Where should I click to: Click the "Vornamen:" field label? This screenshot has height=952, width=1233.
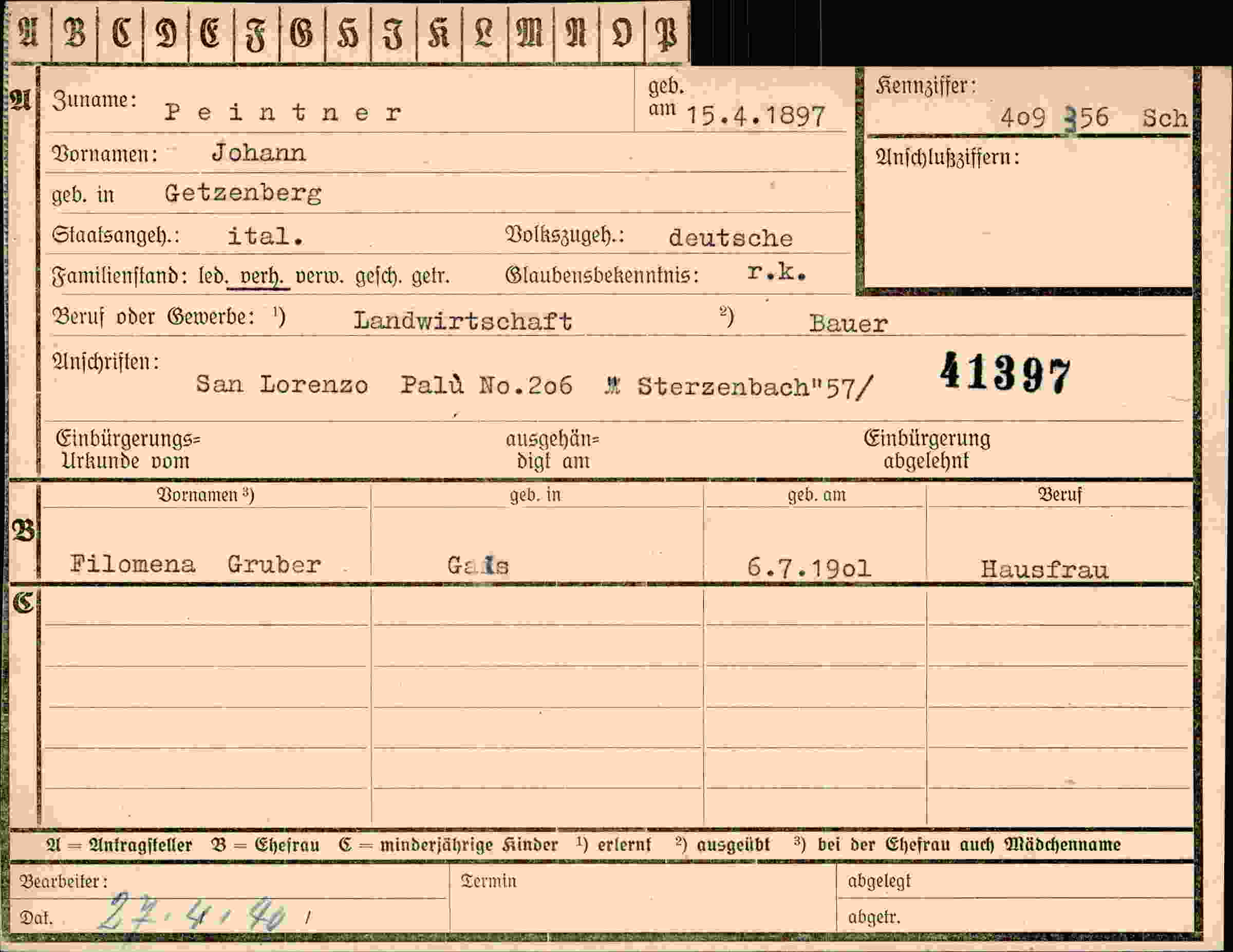(104, 154)
